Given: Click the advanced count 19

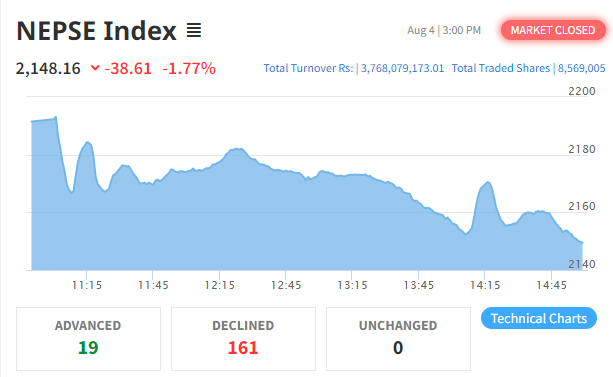Looking at the screenshot, I should pos(88,348).
